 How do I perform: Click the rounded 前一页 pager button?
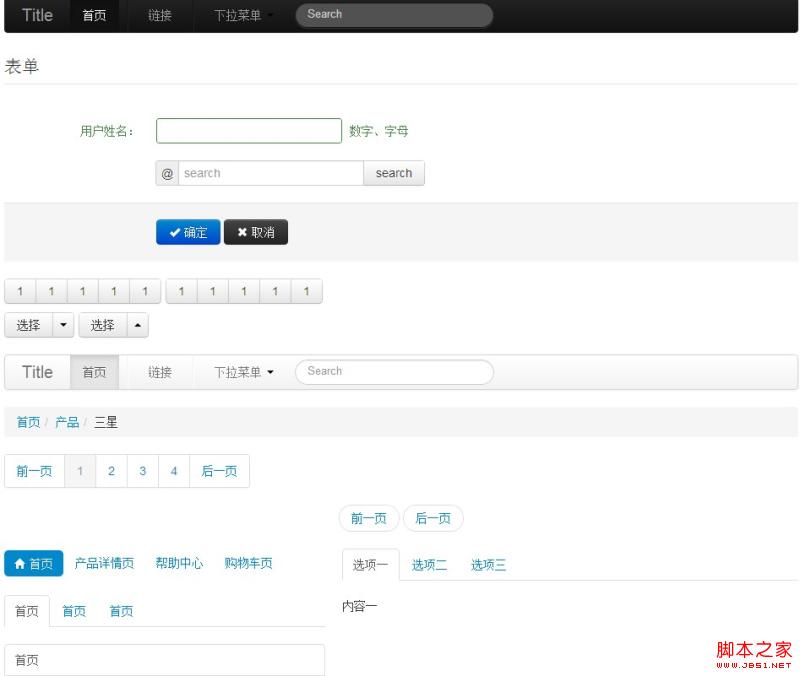pos(369,518)
